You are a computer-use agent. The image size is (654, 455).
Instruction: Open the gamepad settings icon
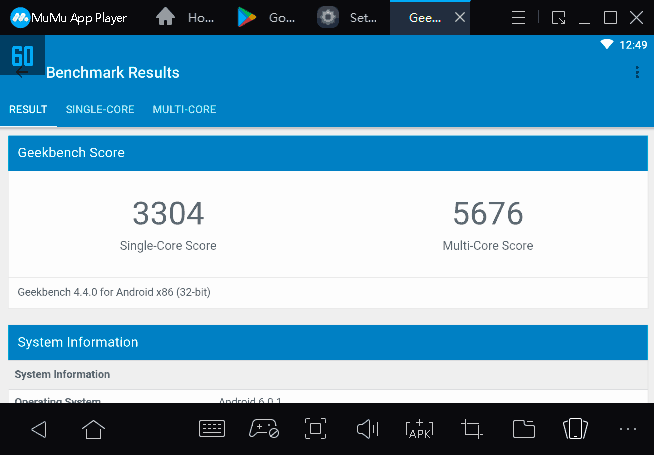pos(264,429)
